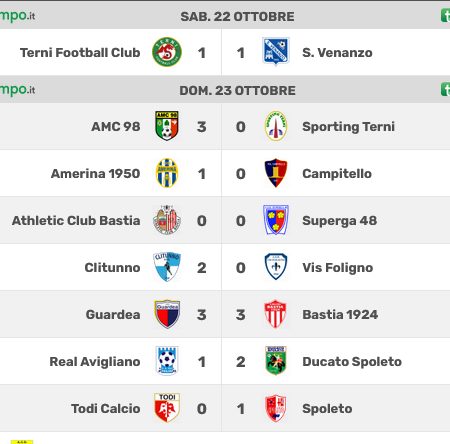450x444 pixels.
Task: Click the facebook icon next to Dom. 23 Ottobre
Action: point(445,89)
